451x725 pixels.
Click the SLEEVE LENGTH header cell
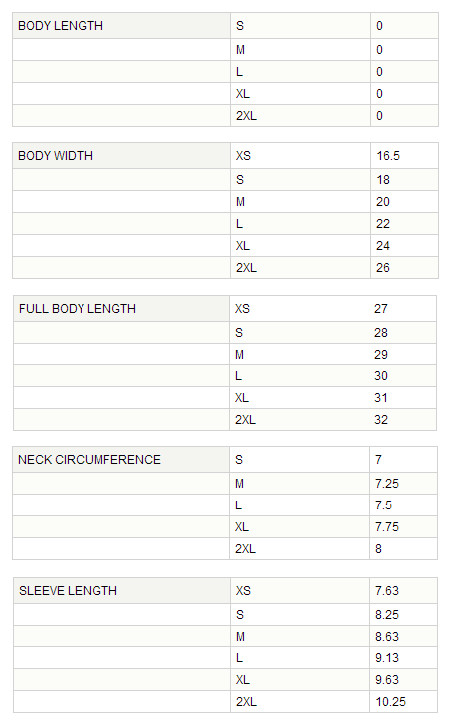point(122,590)
